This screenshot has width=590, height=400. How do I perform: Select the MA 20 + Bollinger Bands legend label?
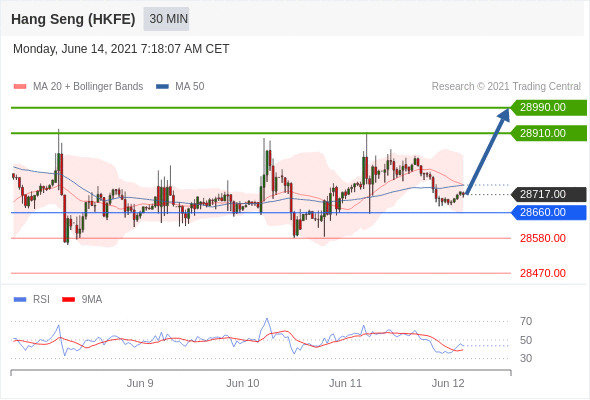tap(88, 87)
